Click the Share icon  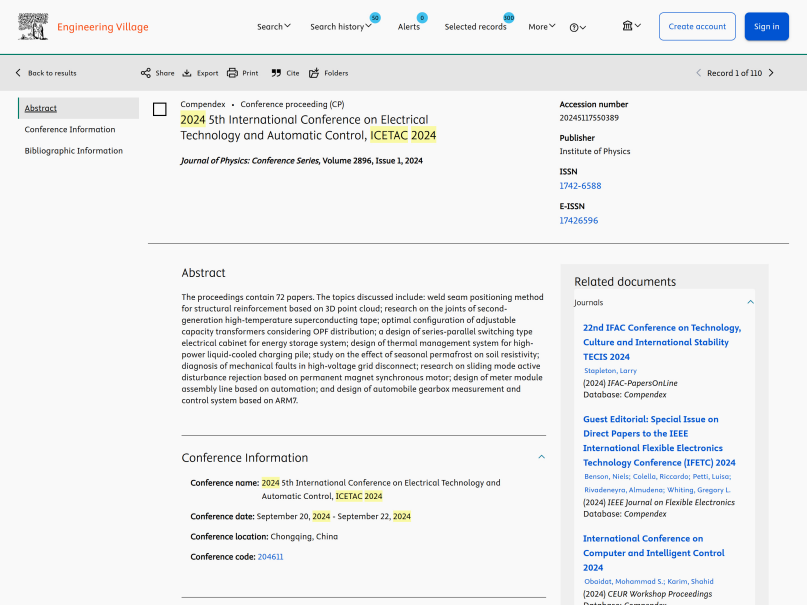(x=146, y=73)
